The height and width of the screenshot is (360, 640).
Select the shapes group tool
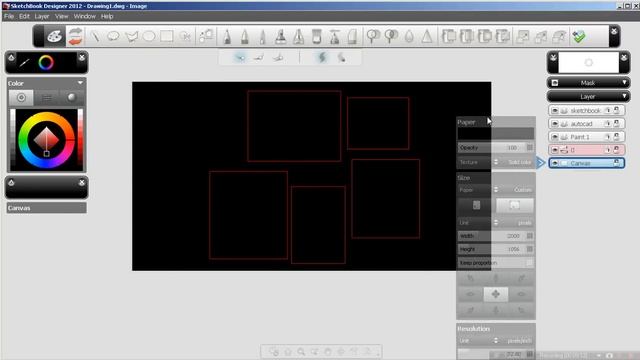(206, 36)
